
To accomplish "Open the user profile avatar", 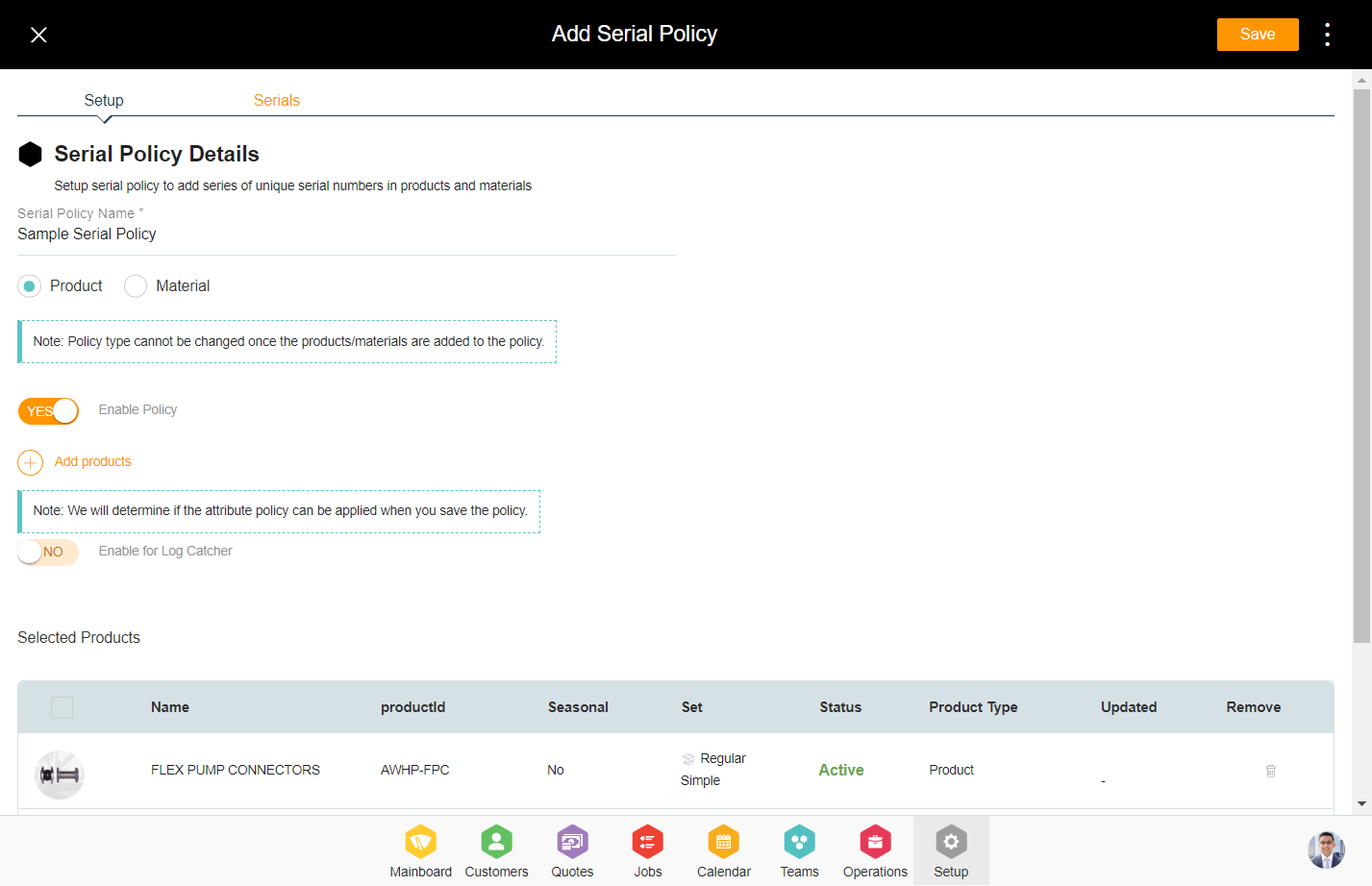I will pyautogui.click(x=1326, y=850).
